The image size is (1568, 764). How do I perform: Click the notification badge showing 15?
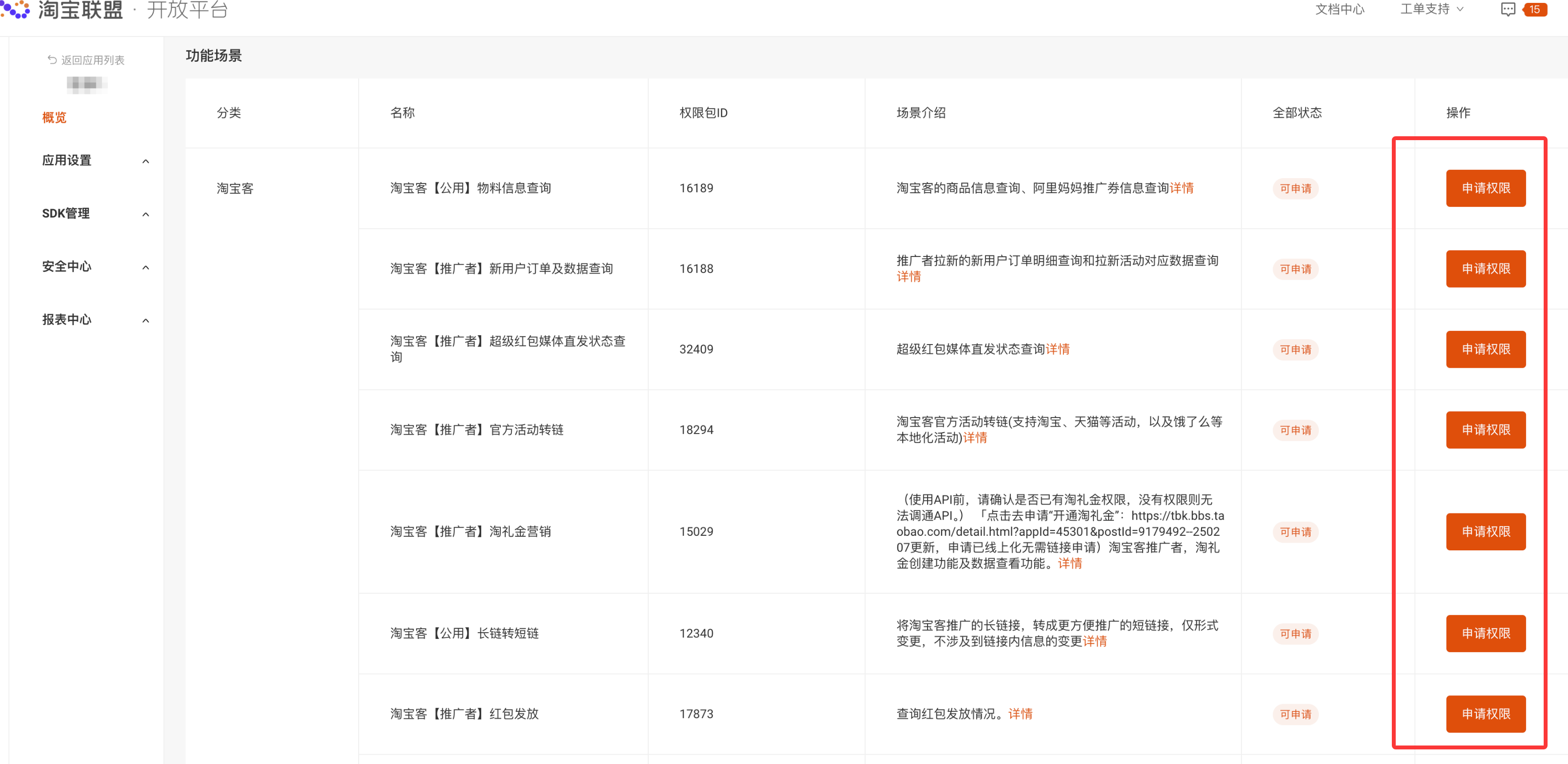1534,9
